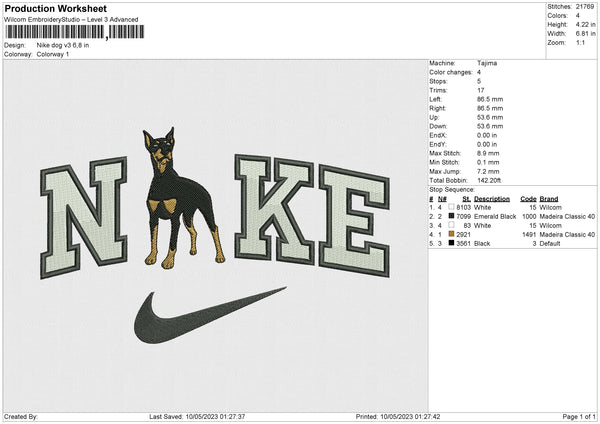Click the Emerald Black 7099 color swatch

[452, 216]
